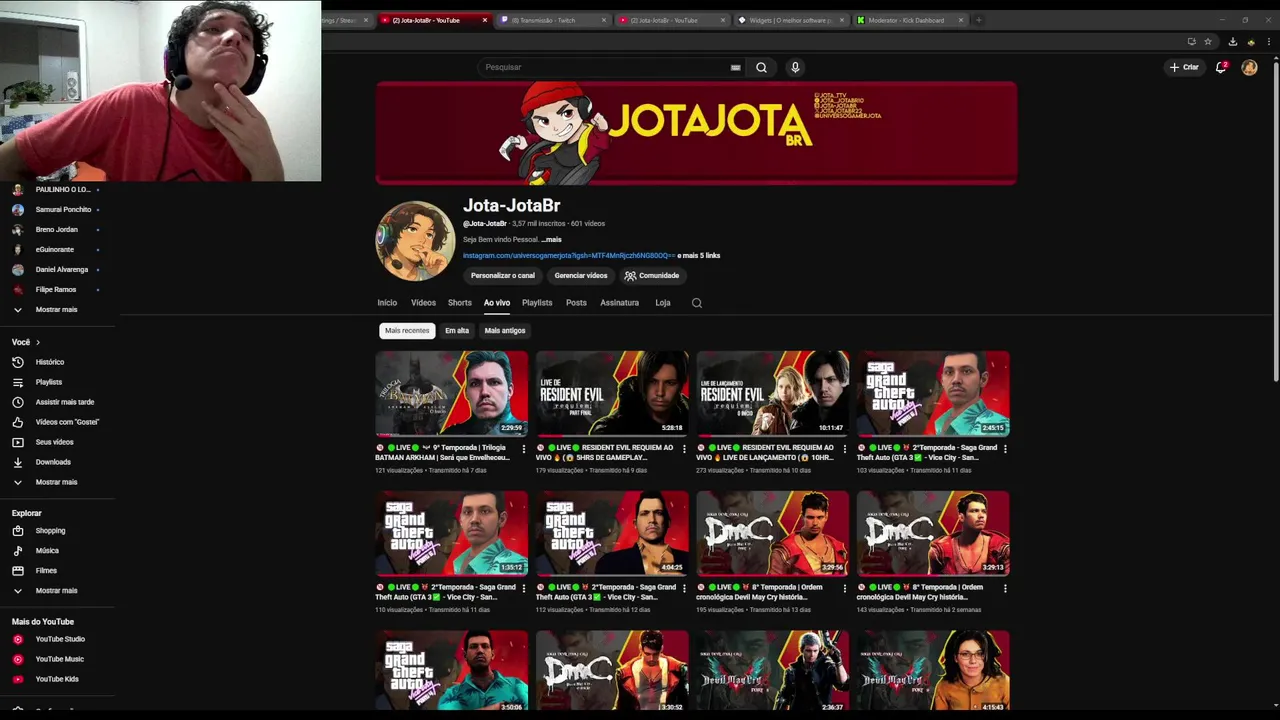Open a new browser tab with plus
The height and width of the screenshot is (720, 1280).
pyautogui.click(x=979, y=20)
